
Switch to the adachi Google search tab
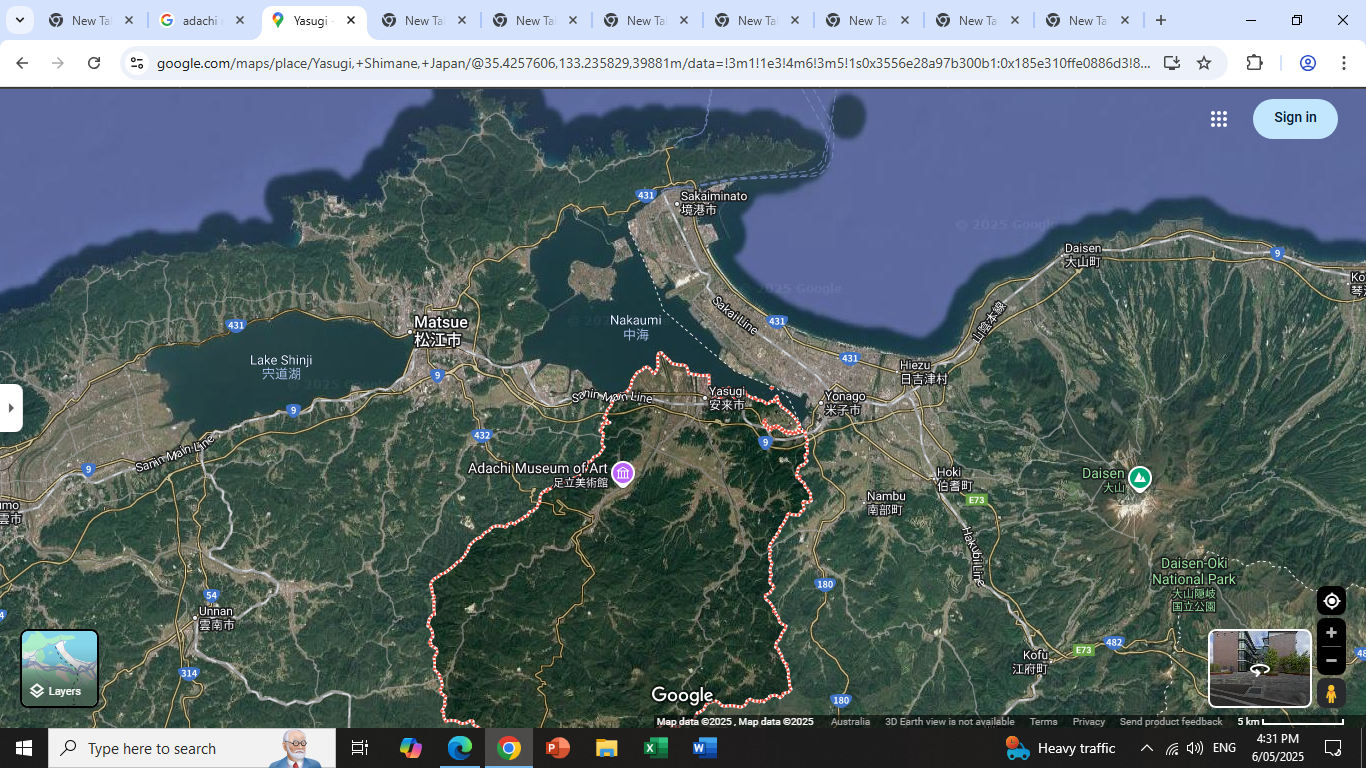tap(201, 20)
